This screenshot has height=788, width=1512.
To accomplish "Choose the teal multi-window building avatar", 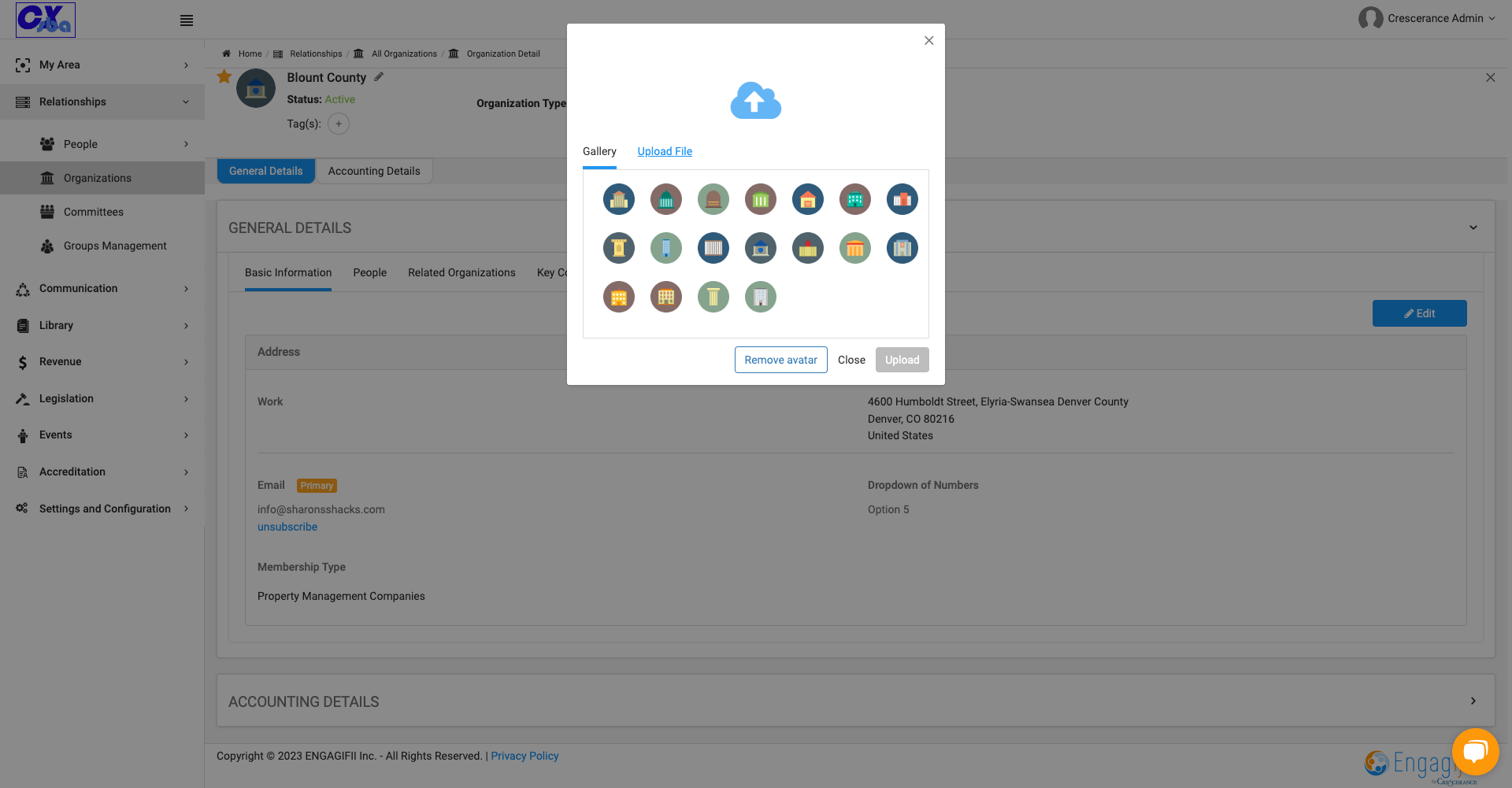I will [x=855, y=200].
